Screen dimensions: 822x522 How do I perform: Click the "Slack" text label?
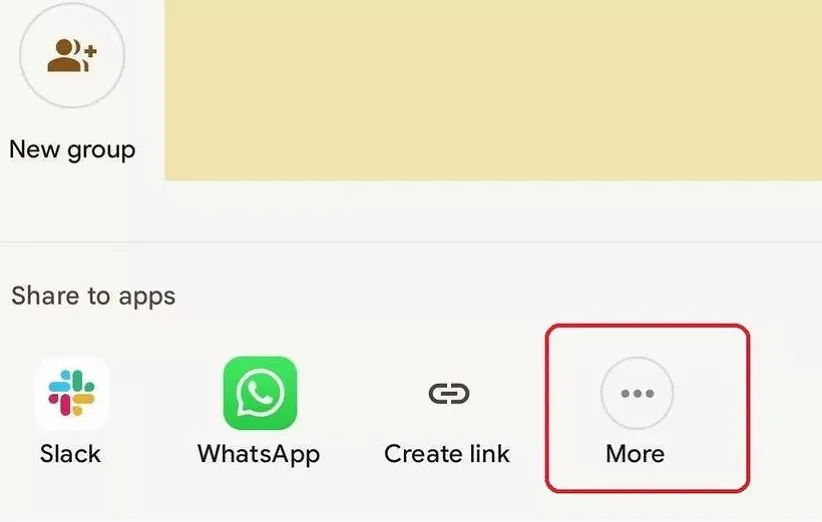70,454
